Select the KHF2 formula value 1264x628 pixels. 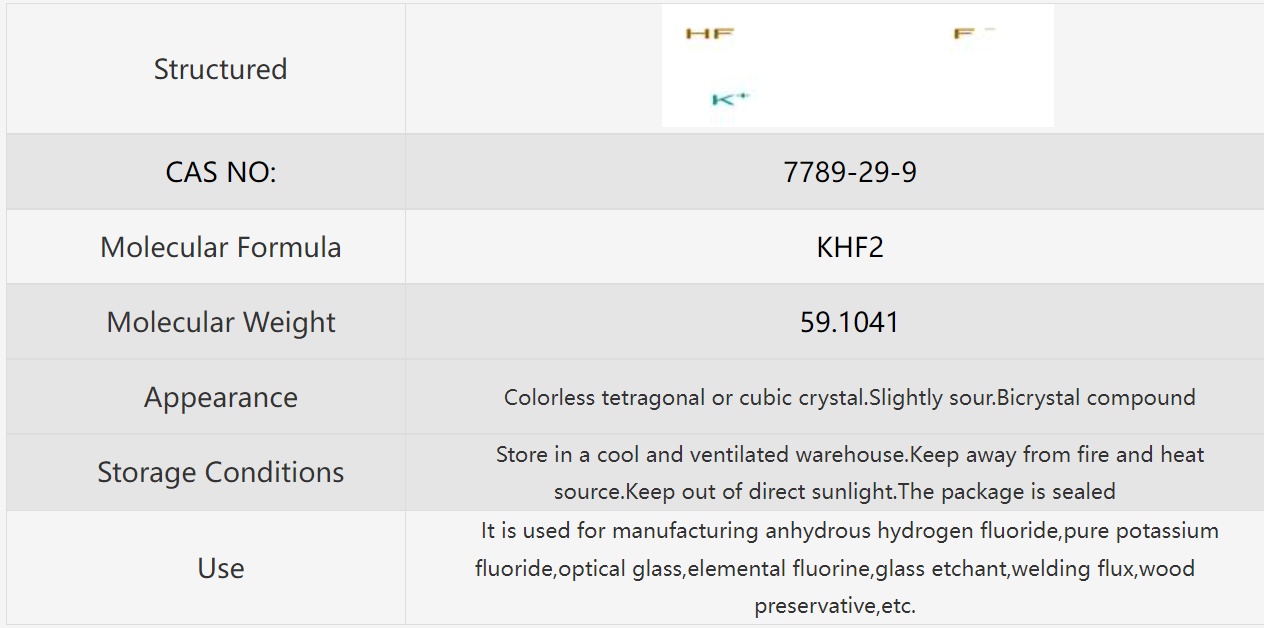(x=849, y=247)
